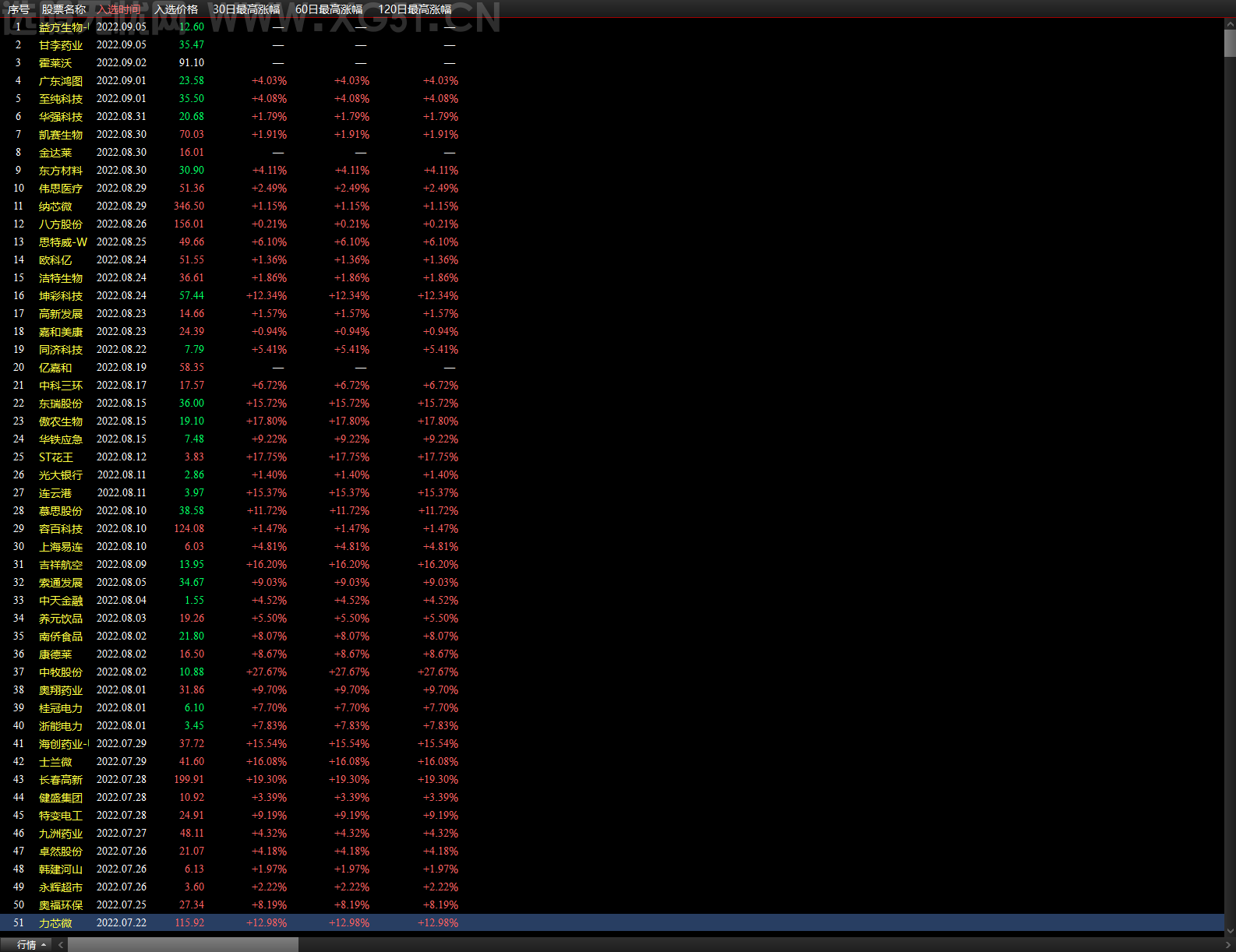Viewport: 1236px width, 952px height.
Task: Select stock 东瑞股份
Action: [x=61, y=404]
